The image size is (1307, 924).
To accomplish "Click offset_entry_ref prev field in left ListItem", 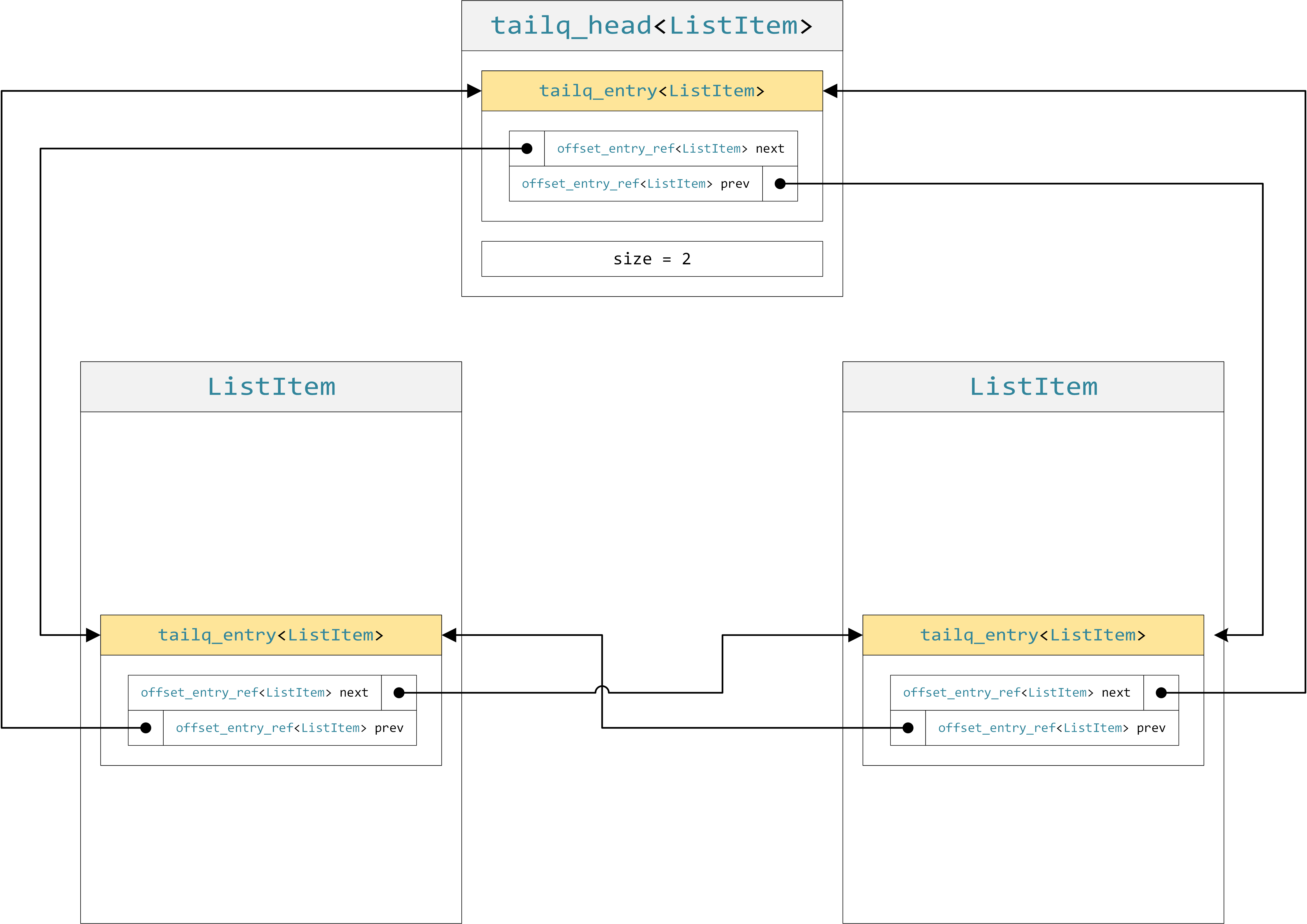I will [x=290, y=728].
